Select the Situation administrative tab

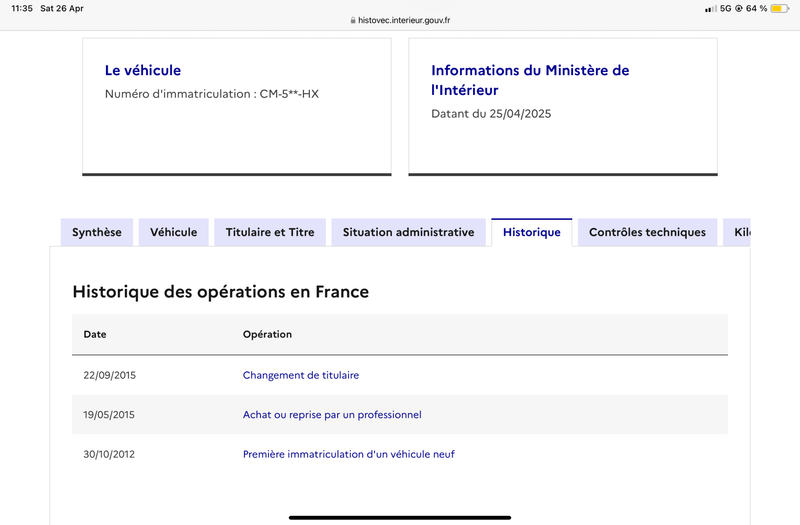click(x=408, y=233)
